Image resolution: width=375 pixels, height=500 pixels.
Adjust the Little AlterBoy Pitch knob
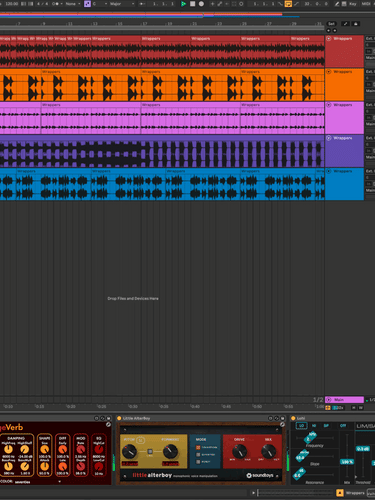pos(129,452)
